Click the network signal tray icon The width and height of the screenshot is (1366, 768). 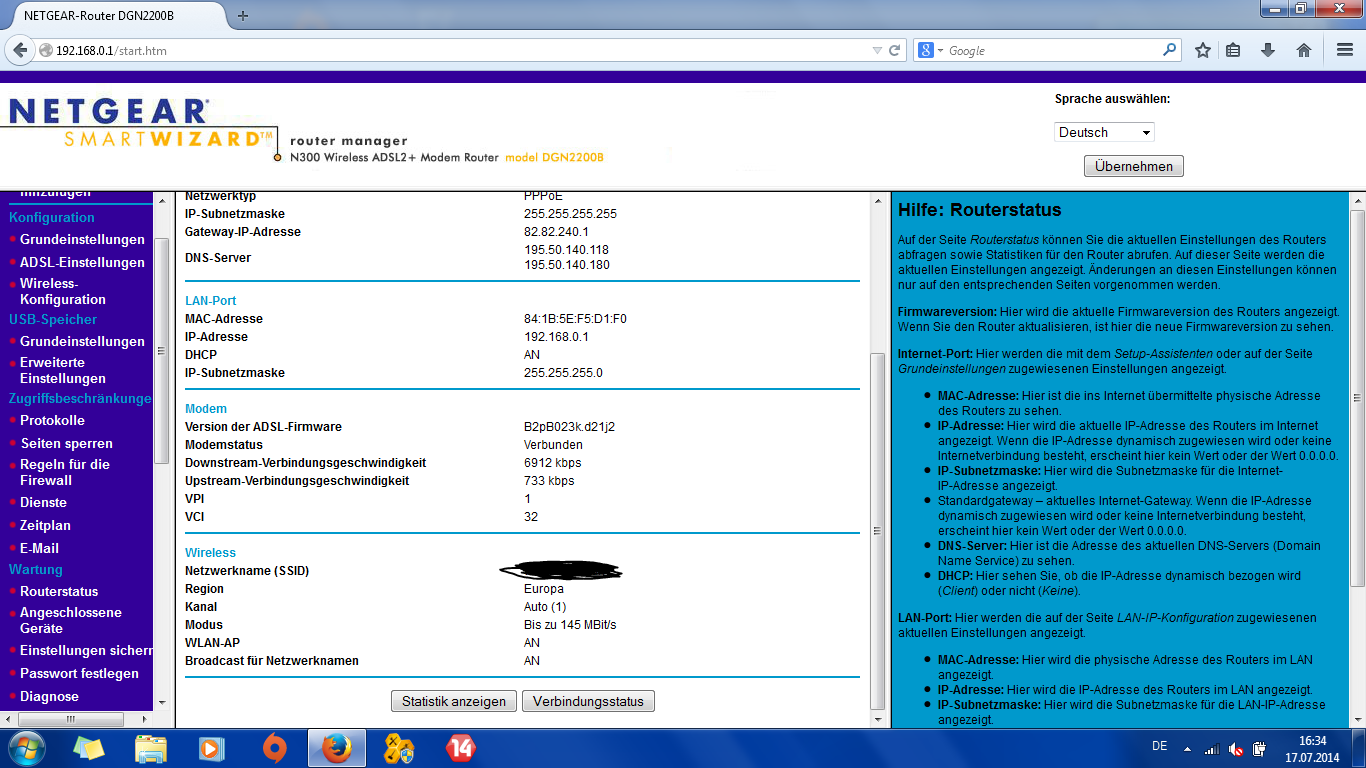(1211, 748)
